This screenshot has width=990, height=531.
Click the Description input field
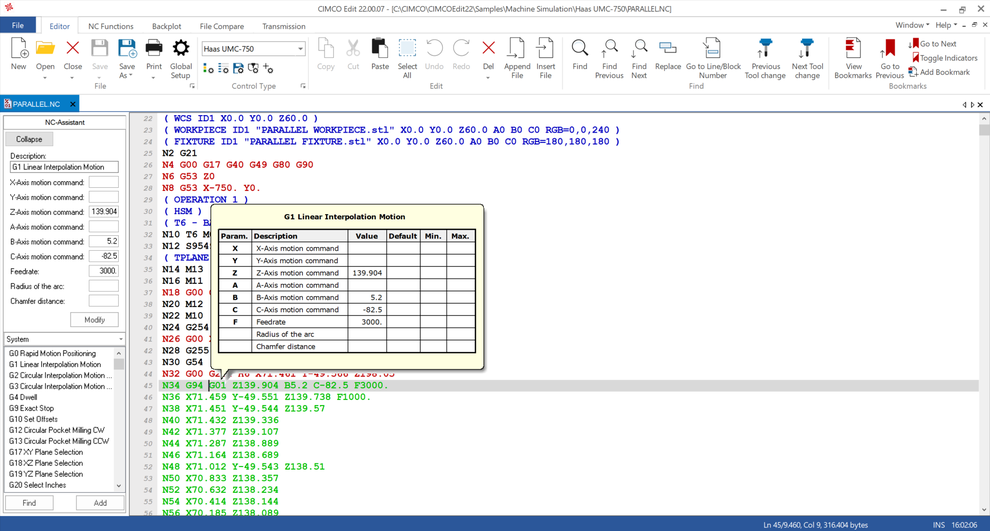click(x=64, y=167)
